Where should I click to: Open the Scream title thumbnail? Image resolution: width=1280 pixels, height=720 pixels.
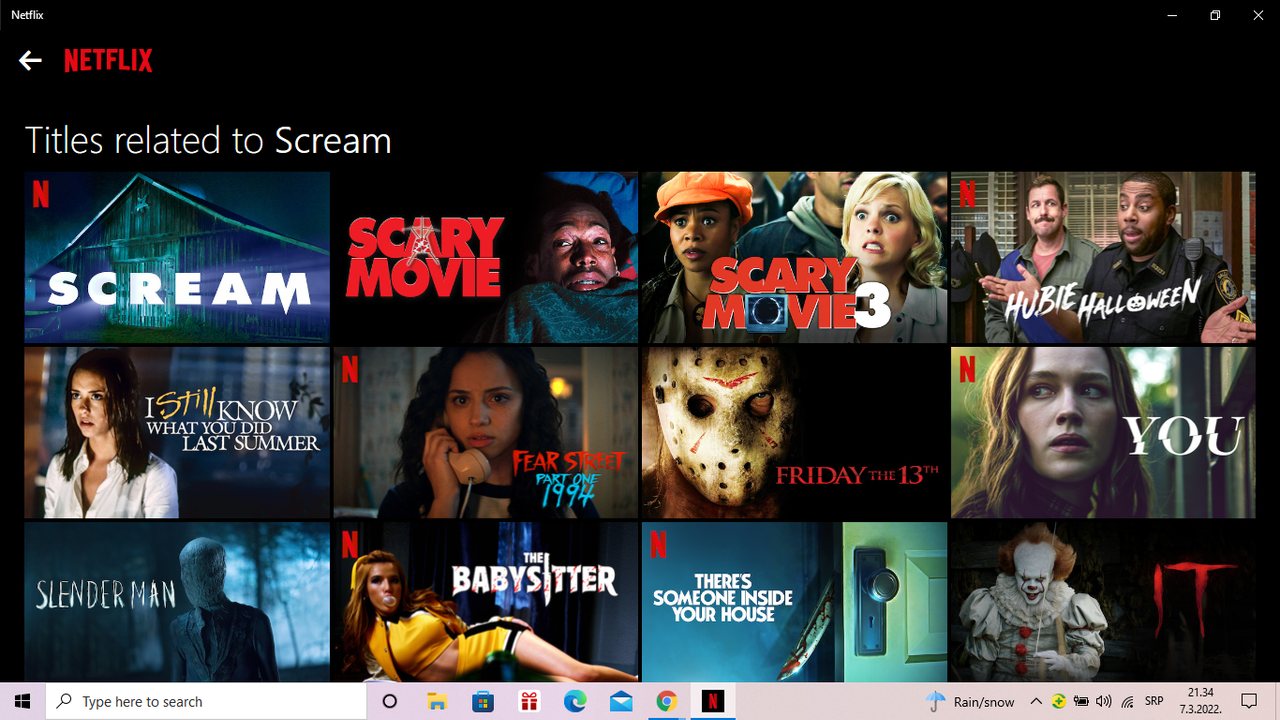[x=177, y=257]
